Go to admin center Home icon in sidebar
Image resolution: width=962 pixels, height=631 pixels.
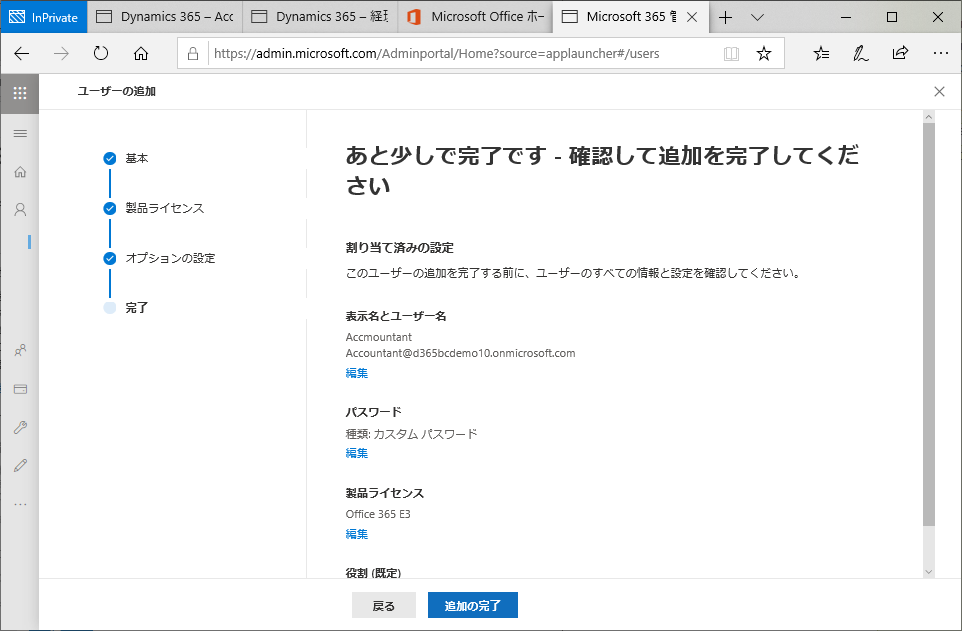click(19, 172)
